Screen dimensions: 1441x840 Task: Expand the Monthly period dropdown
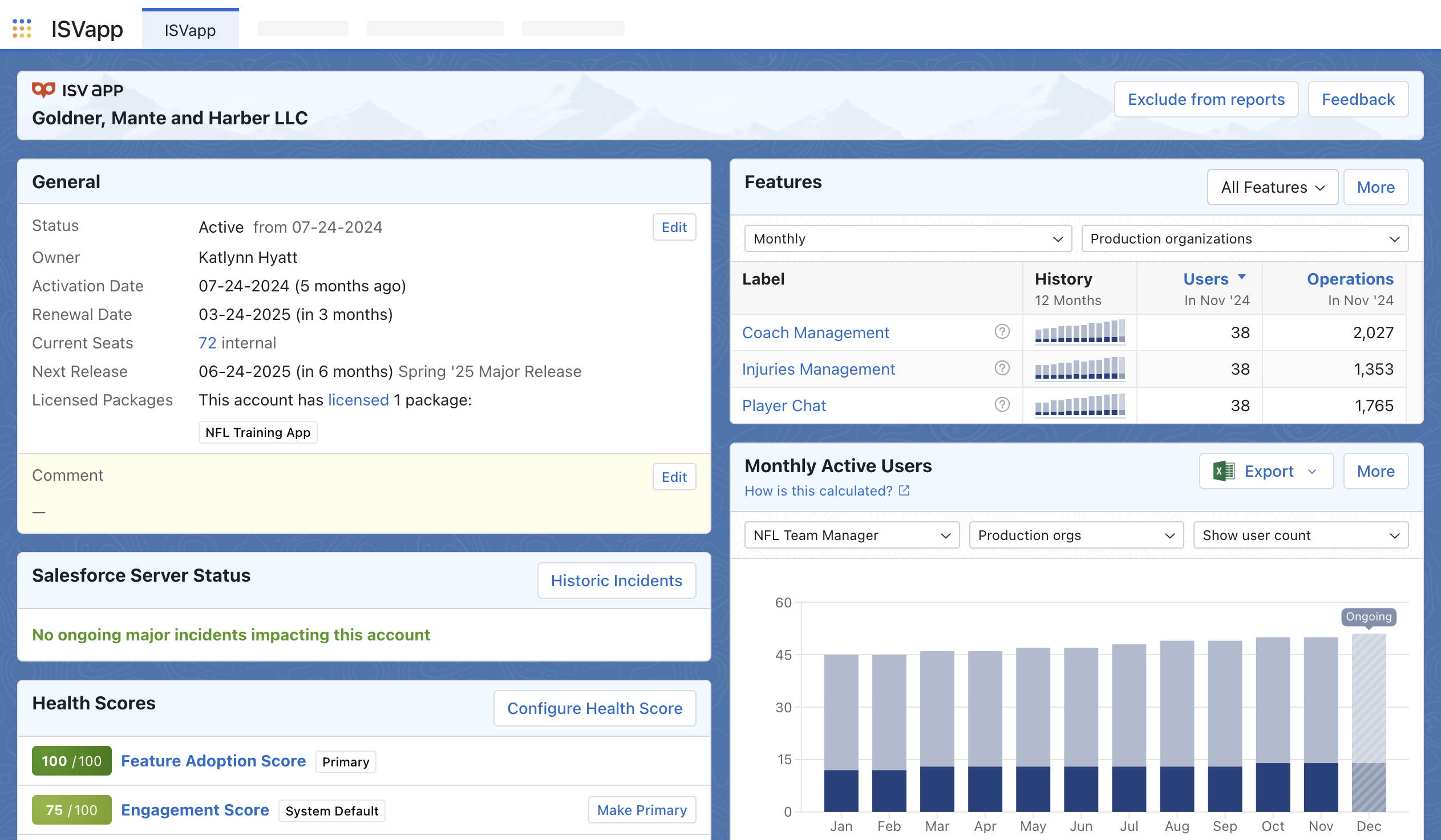click(x=908, y=239)
